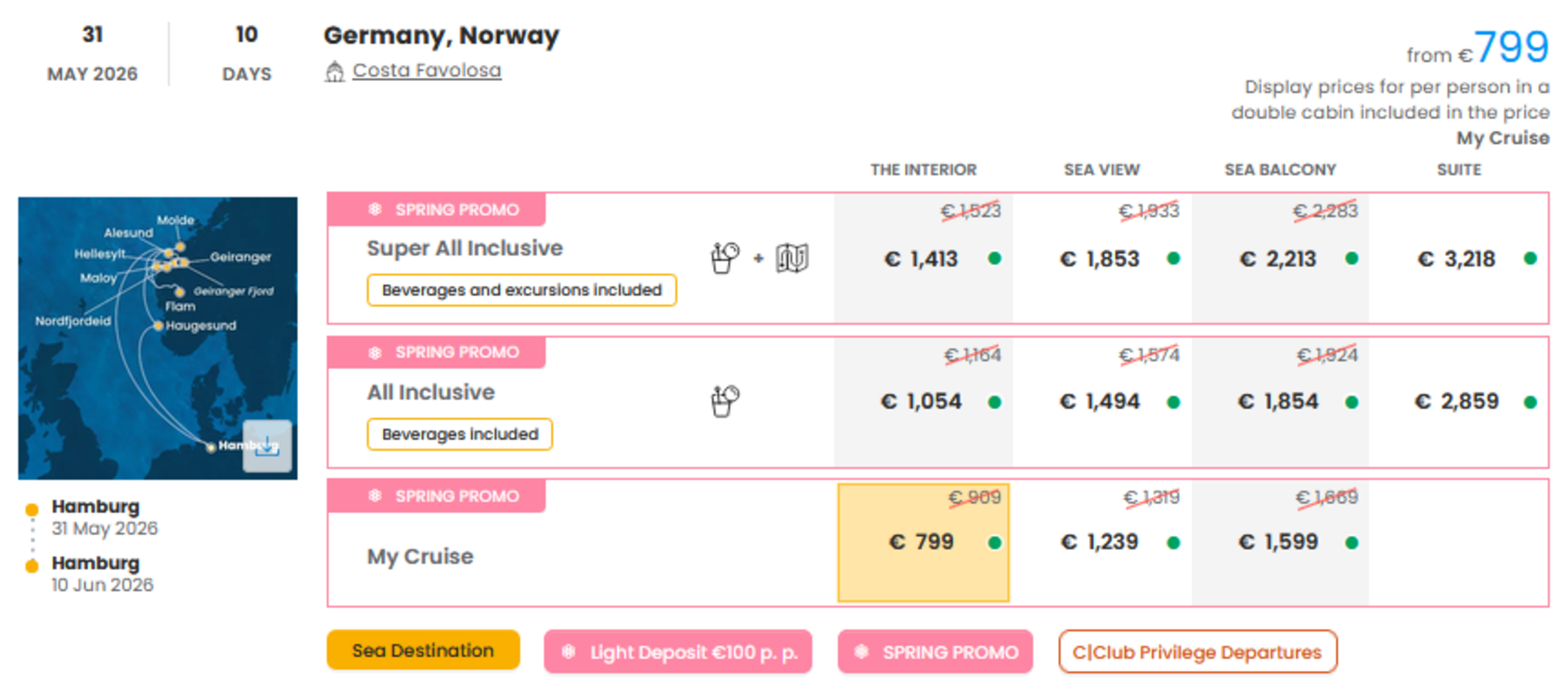This screenshot has width=1568, height=697.
Task: Select All Inclusive sea balcony €1,854
Action: [x=1279, y=402]
